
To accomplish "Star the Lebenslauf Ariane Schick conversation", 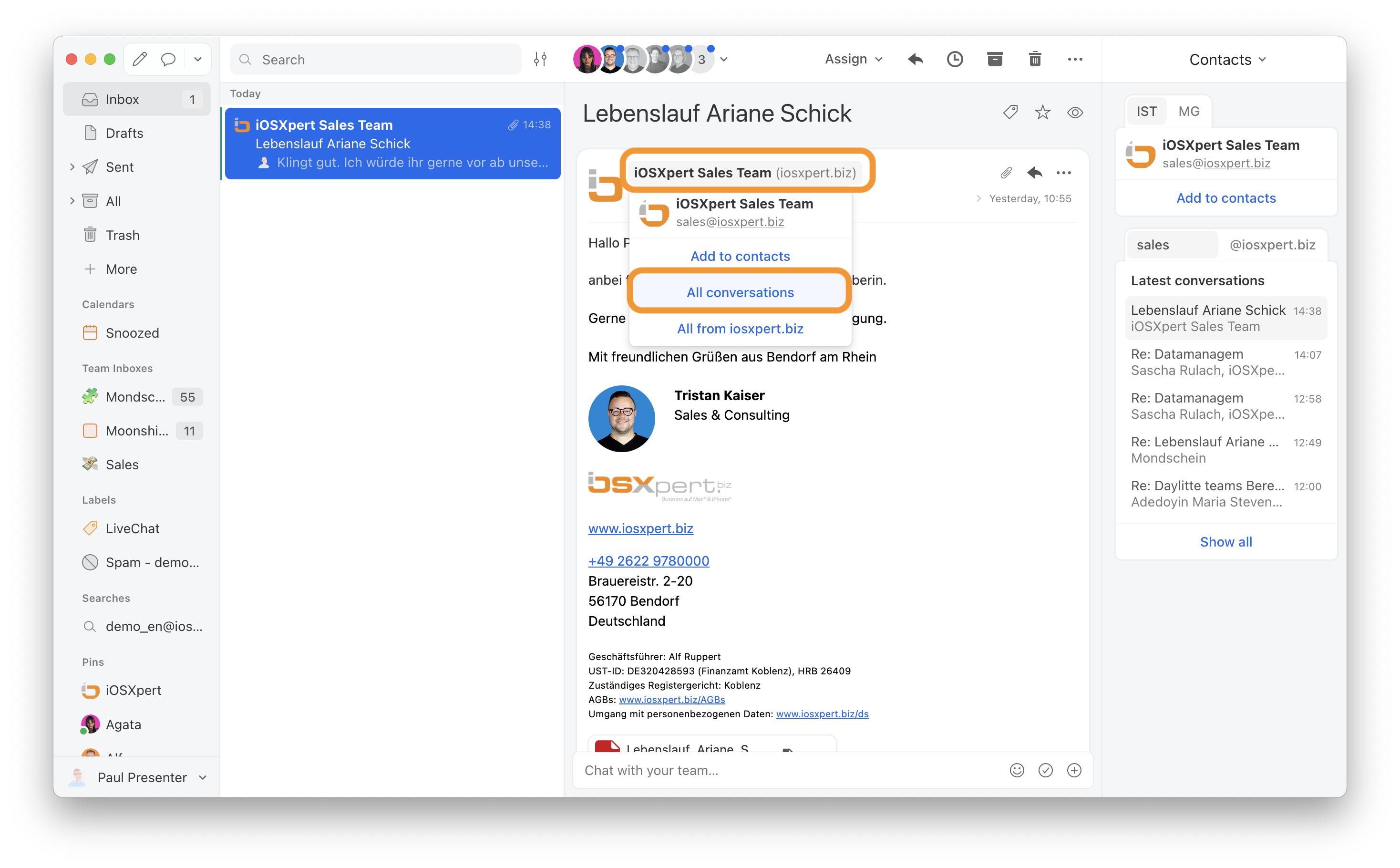I will (1042, 113).
